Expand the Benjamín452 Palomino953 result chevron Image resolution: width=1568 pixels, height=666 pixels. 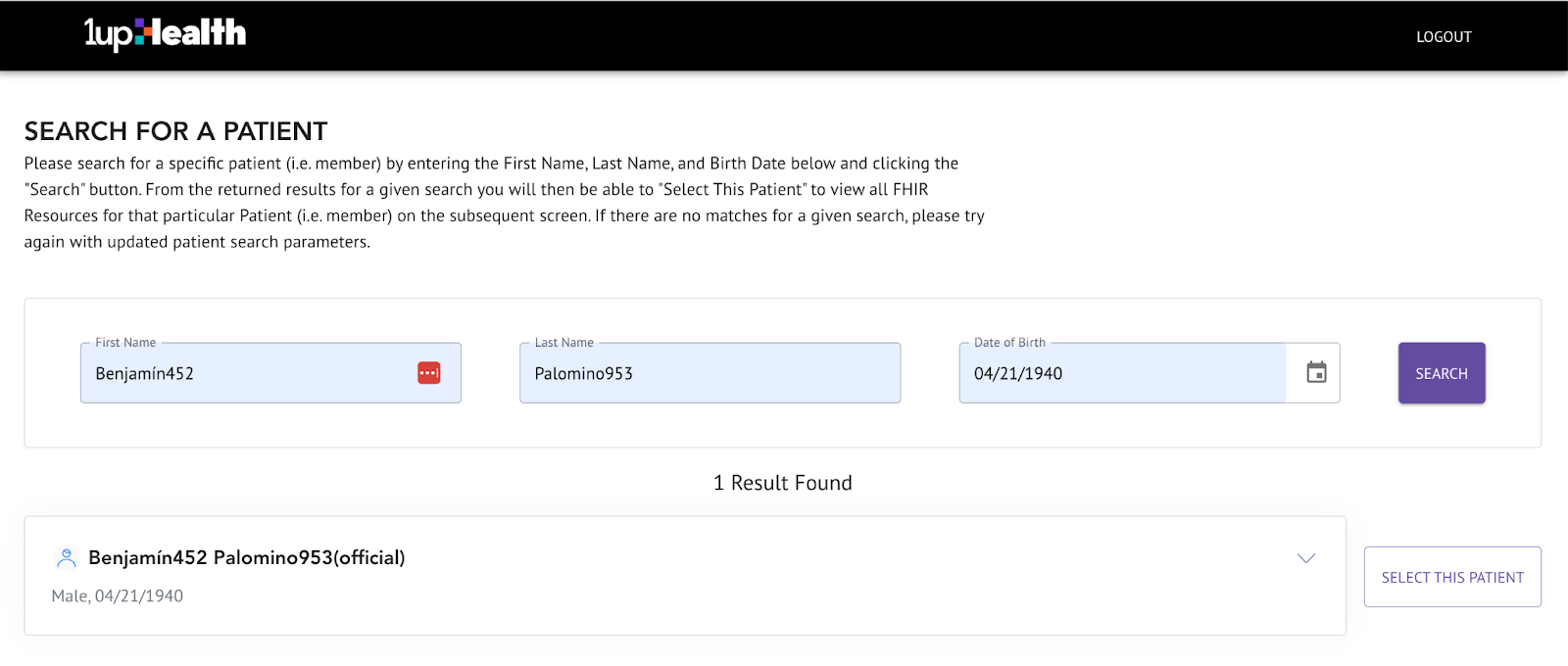(1305, 558)
